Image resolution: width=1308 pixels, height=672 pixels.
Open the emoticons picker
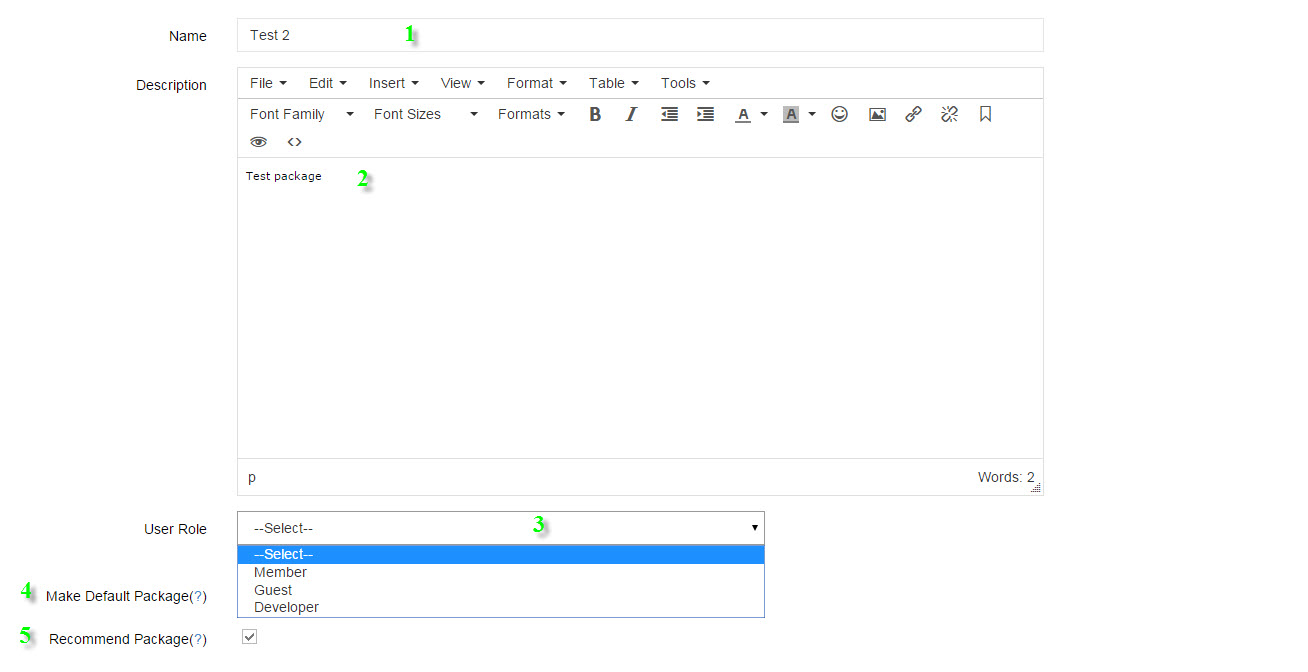tap(840, 114)
